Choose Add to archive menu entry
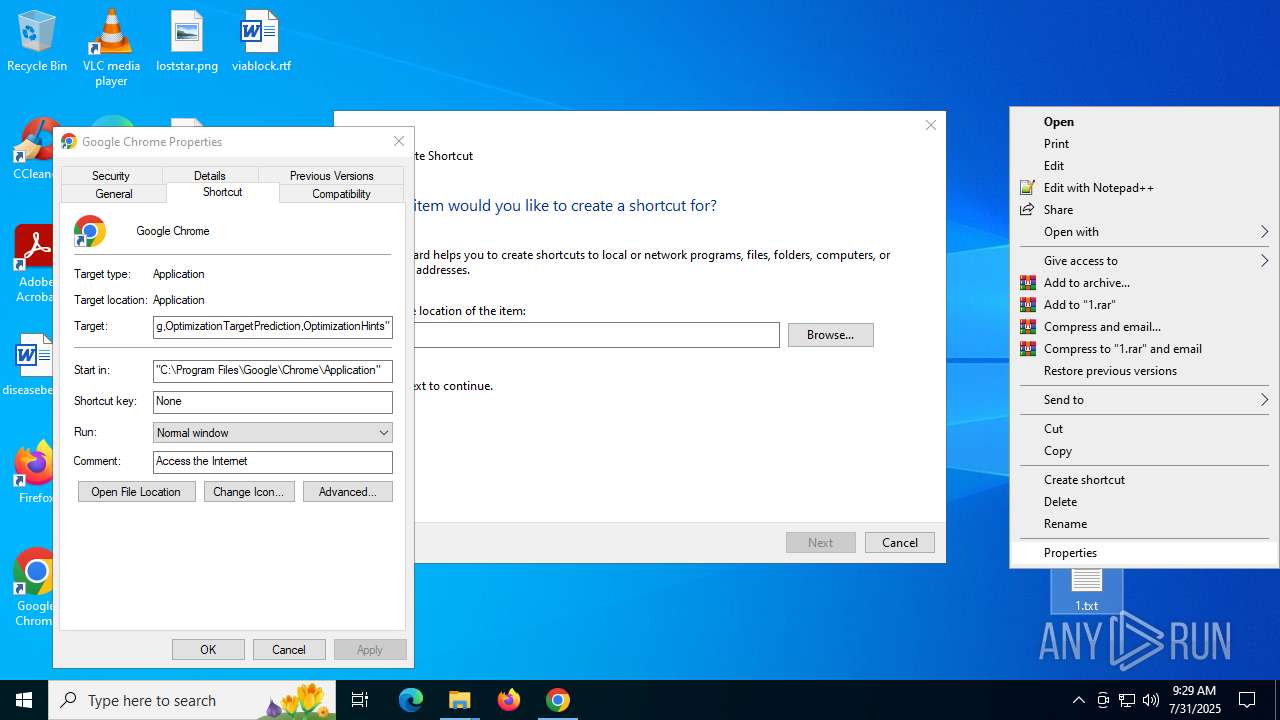 (1144, 283)
